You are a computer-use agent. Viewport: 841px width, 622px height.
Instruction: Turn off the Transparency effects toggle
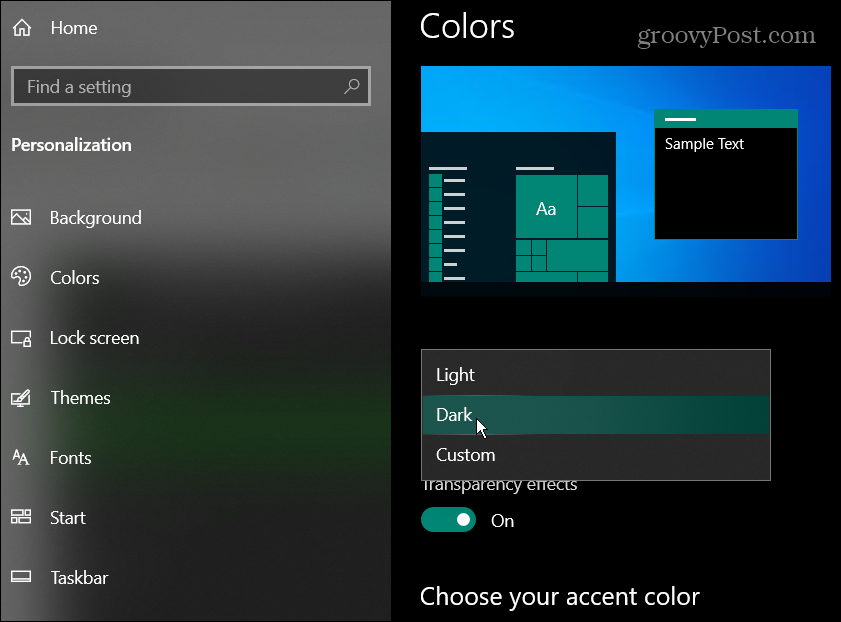[448, 520]
